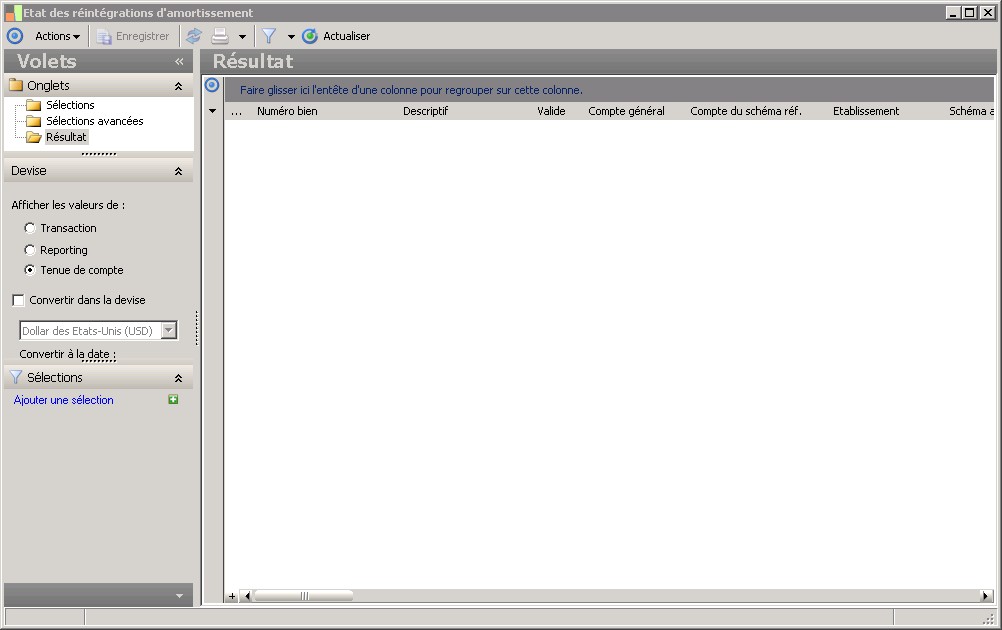Click the Actualiser button

(346, 36)
